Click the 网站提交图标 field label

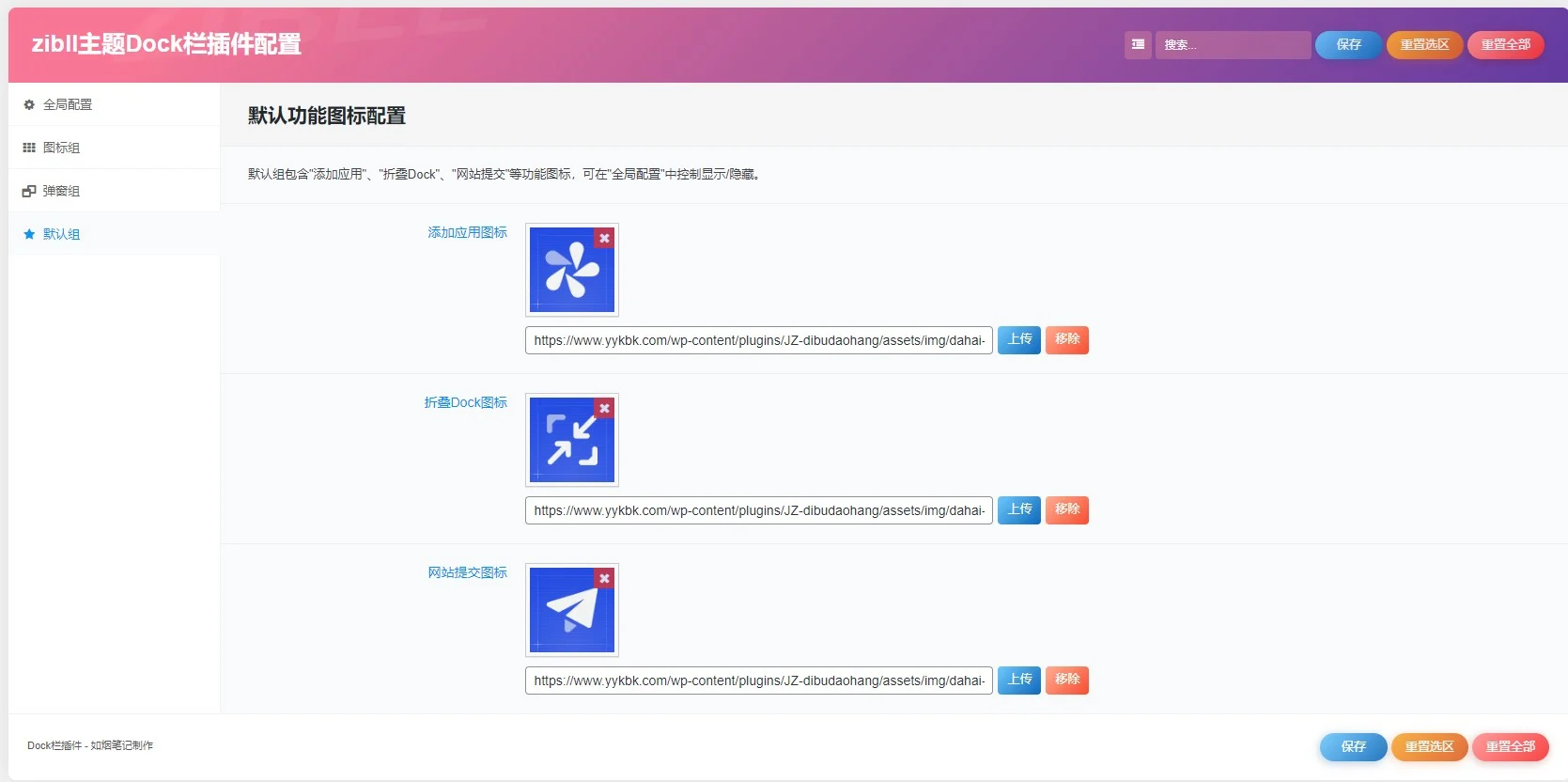tap(467, 572)
